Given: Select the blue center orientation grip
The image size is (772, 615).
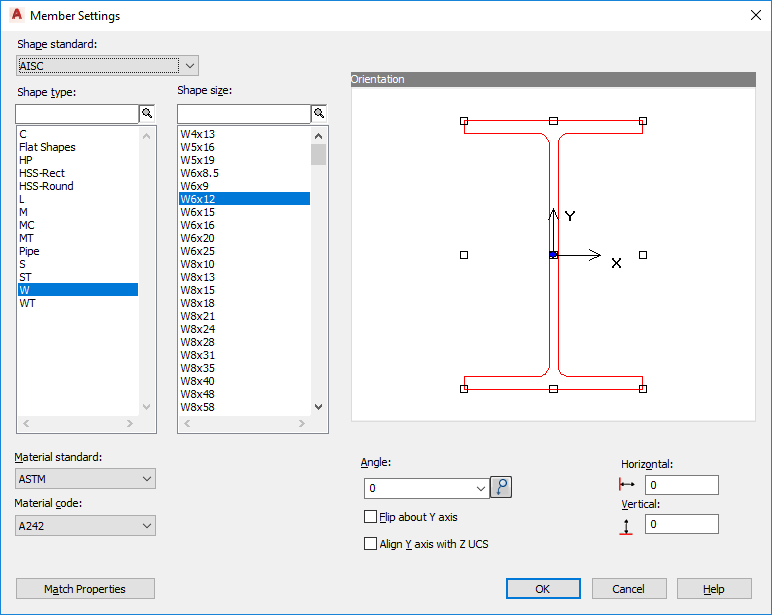Looking at the screenshot, I should click(553, 255).
